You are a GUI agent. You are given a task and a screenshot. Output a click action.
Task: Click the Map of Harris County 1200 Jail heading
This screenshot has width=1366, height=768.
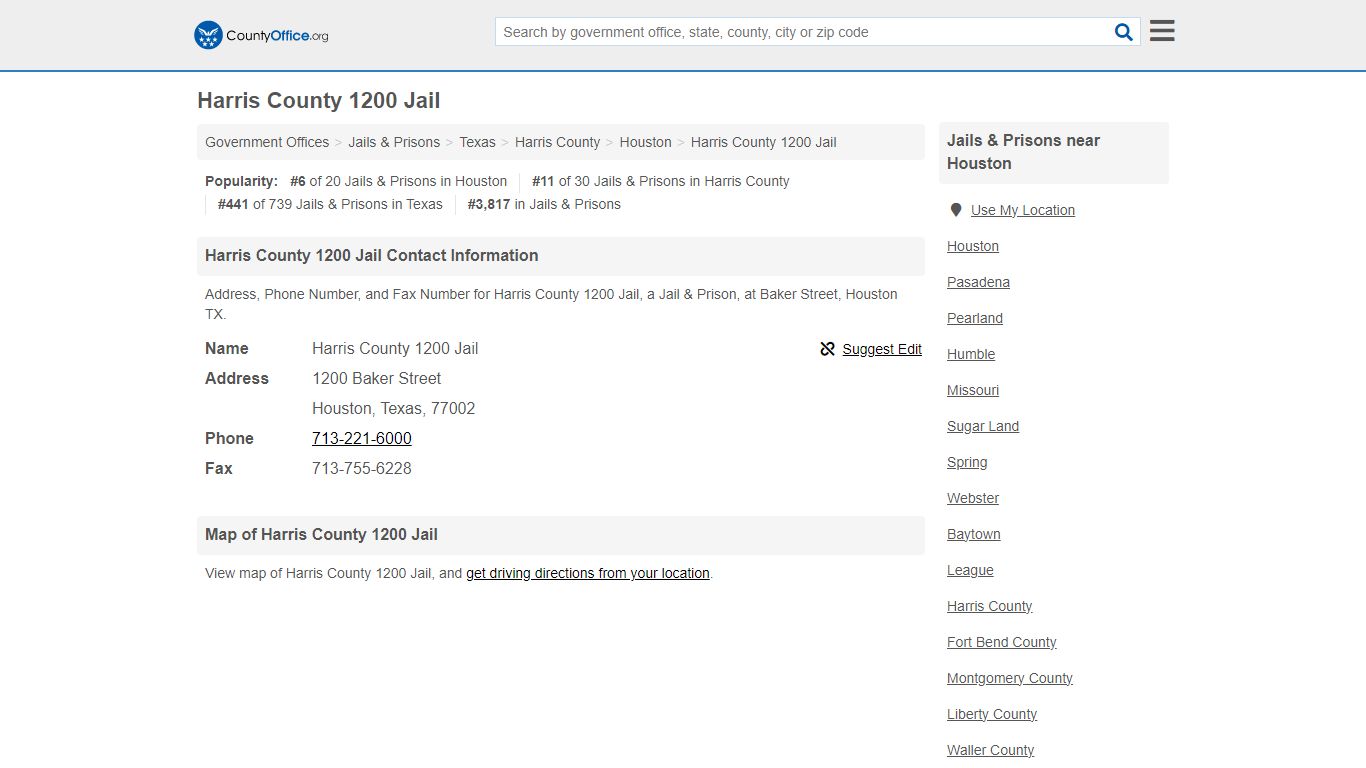click(x=321, y=534)
